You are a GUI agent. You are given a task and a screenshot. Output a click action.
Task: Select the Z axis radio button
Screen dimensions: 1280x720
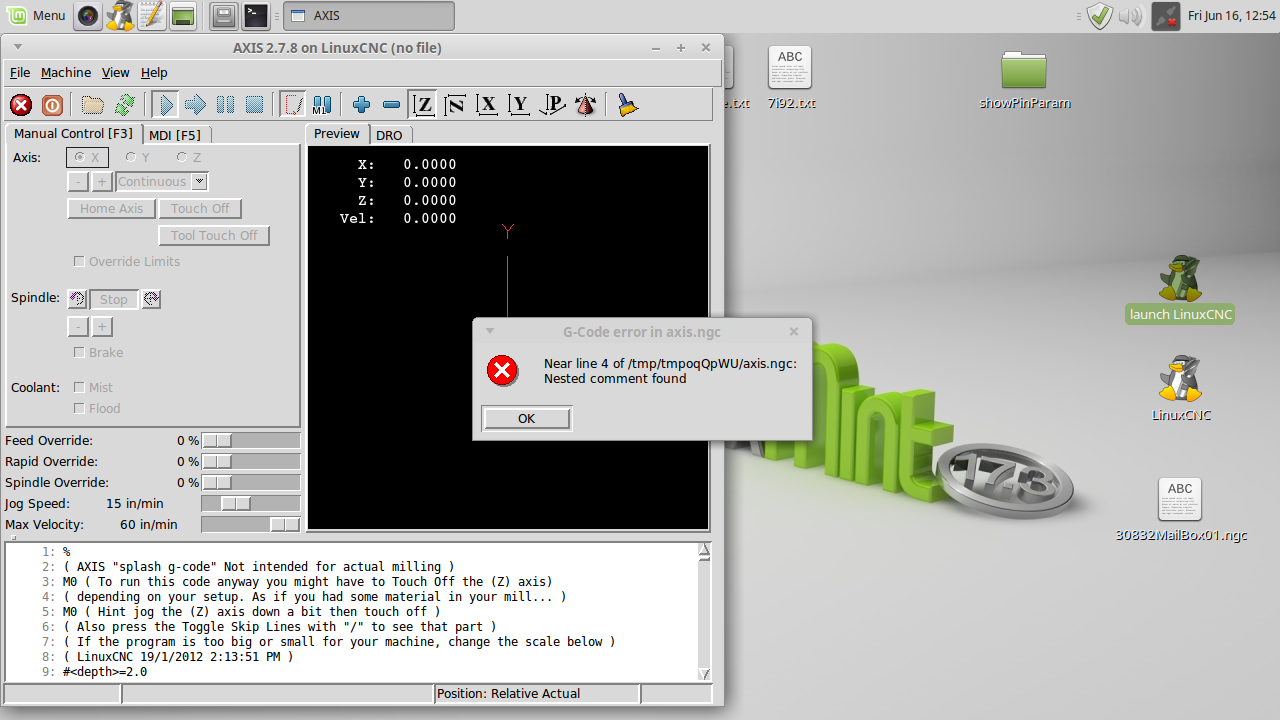tap(189, 157)
